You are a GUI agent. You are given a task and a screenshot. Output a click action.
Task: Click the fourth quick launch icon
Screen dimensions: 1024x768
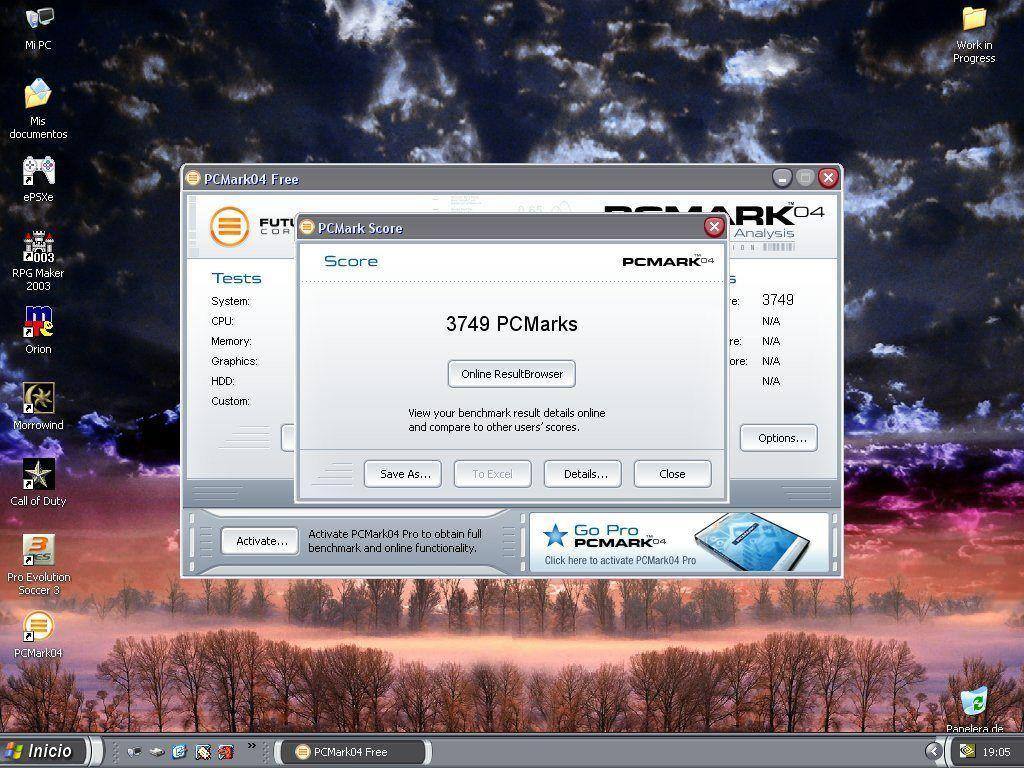point(203,752)
